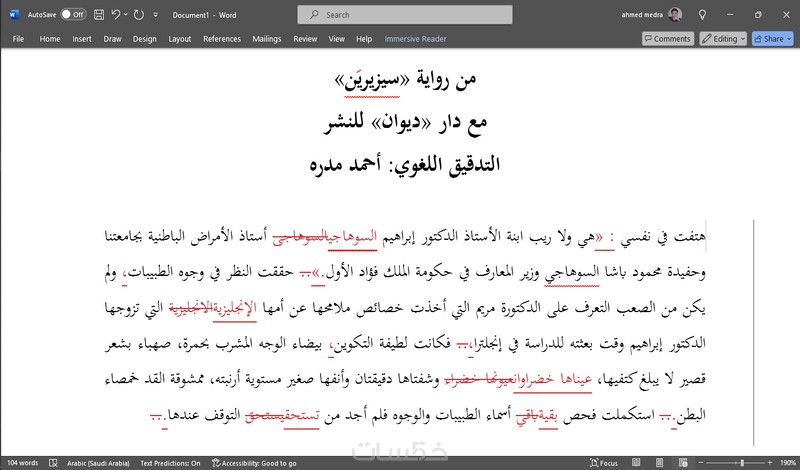Open zoom dialog via 190% level
Image resolution: width=800 pixels, height=470 pixels.
pyautogui.click(x=788, y=463)
